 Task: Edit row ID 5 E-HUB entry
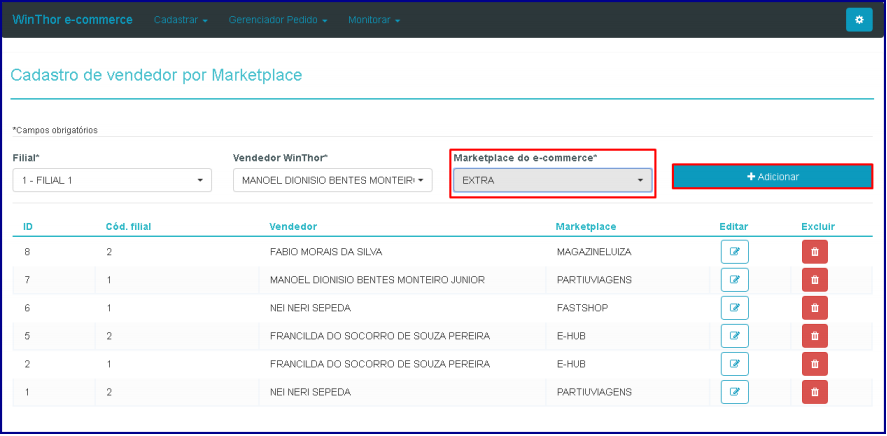[734, 336]
